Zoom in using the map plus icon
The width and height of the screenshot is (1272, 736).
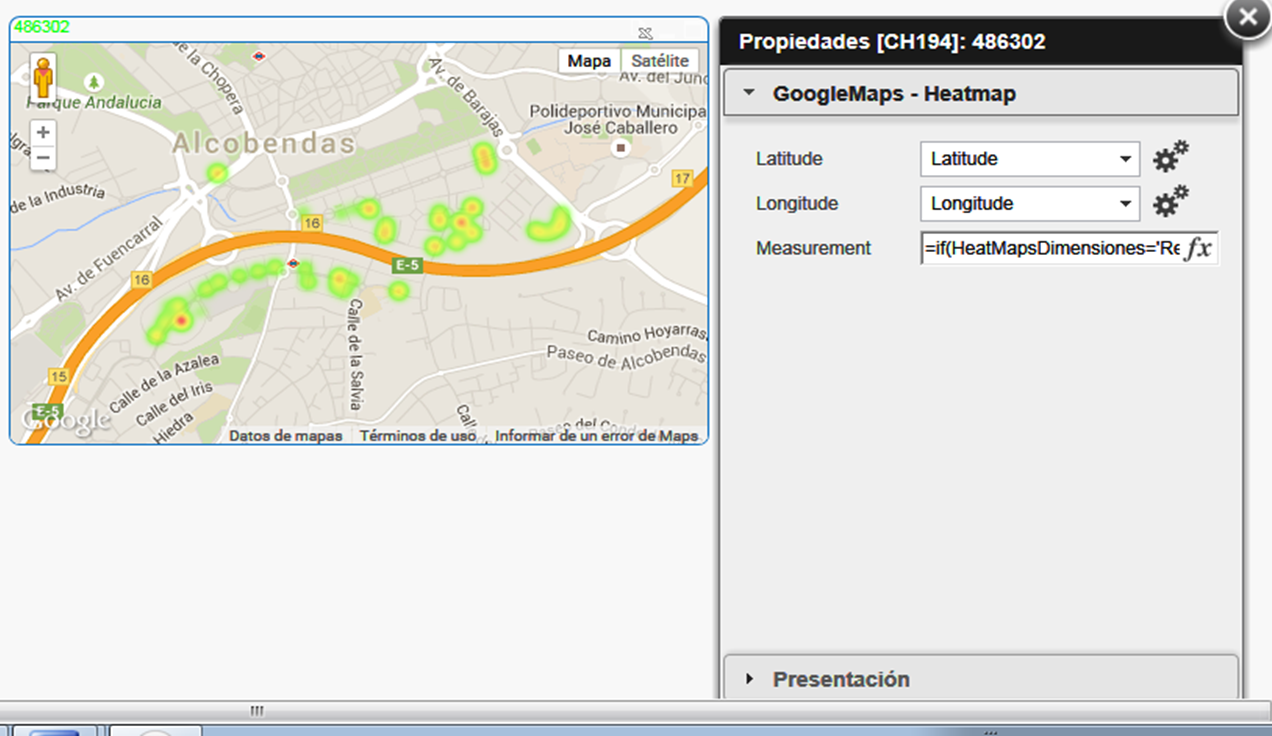41,131
